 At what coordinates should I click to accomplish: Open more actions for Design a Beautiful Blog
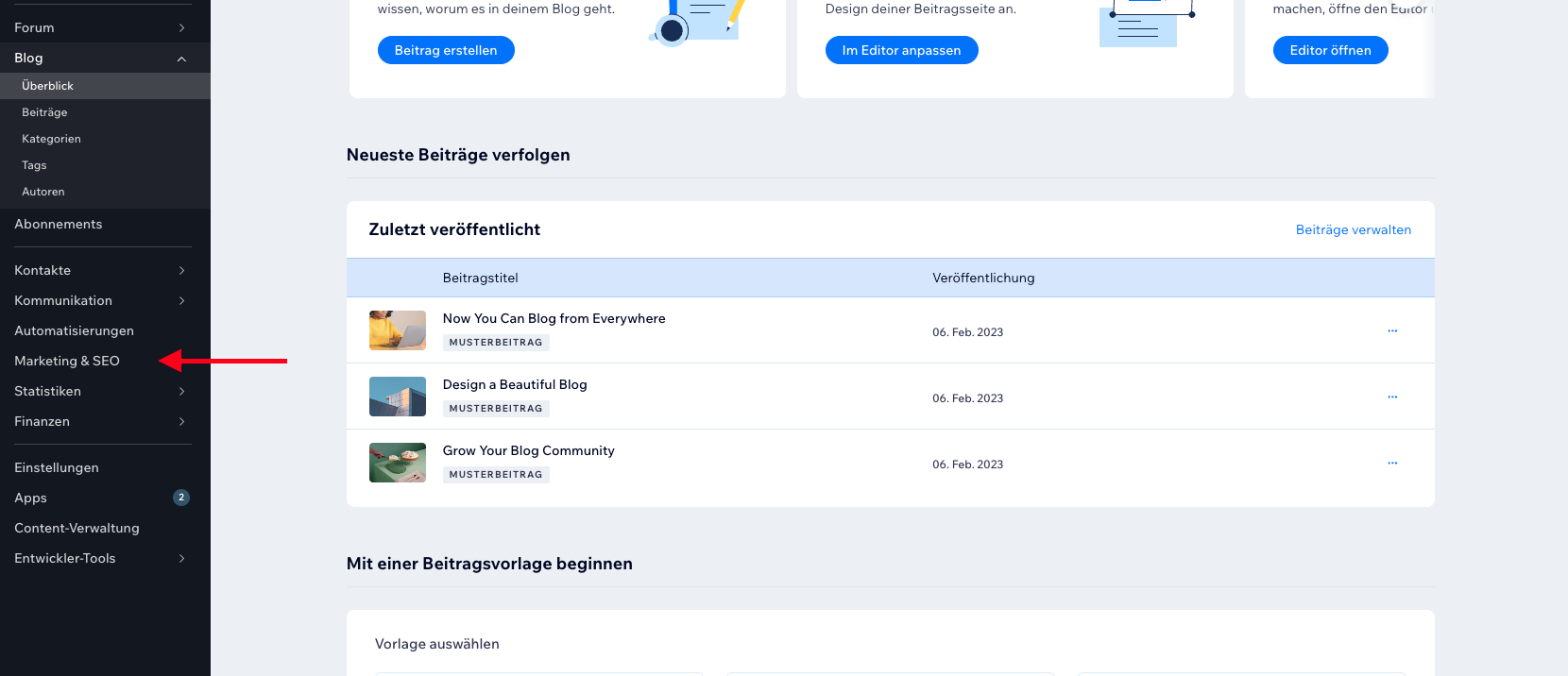pyautogui.click(x=1392, y=397)
